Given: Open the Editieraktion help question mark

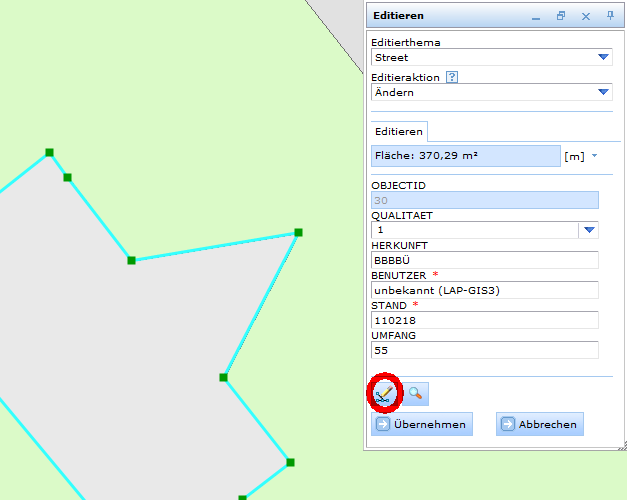Looking at the screenshot, I should tap(452, 77).
